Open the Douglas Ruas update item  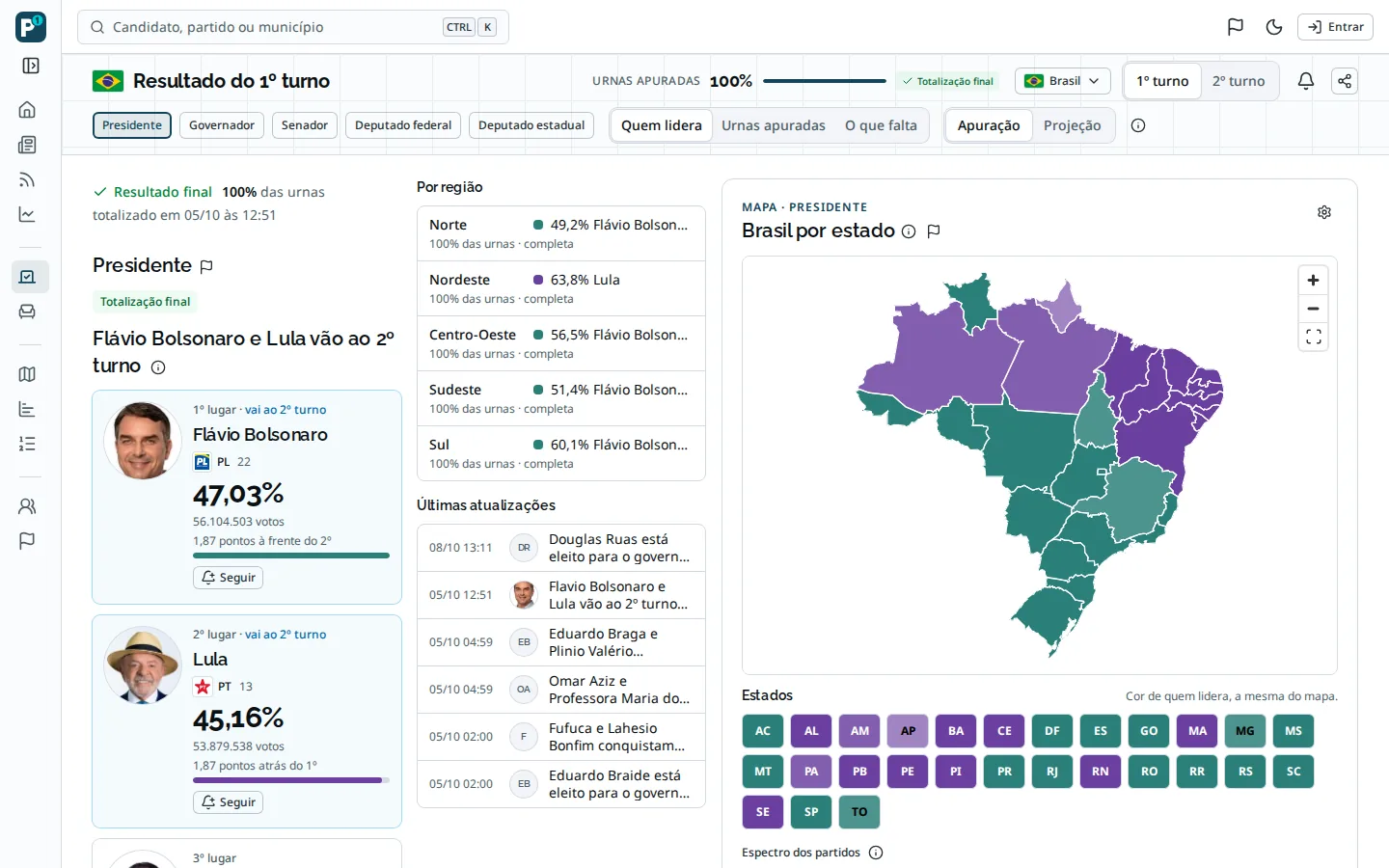coord(561,548)
